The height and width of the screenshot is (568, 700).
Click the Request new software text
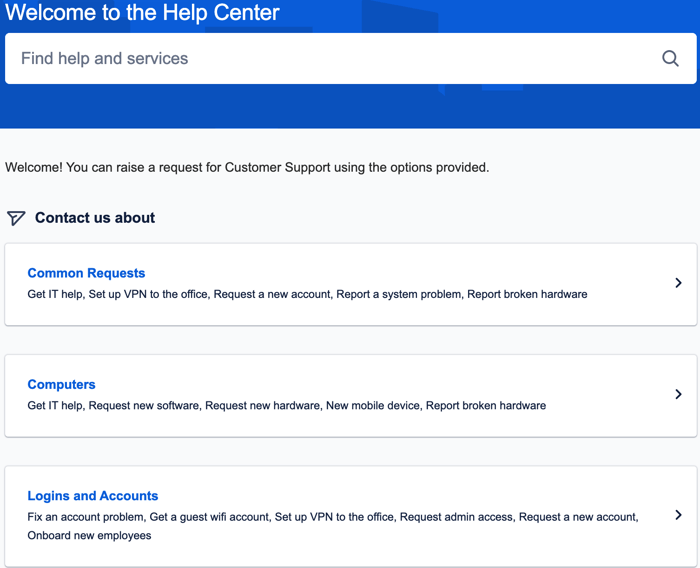(144, 405)
